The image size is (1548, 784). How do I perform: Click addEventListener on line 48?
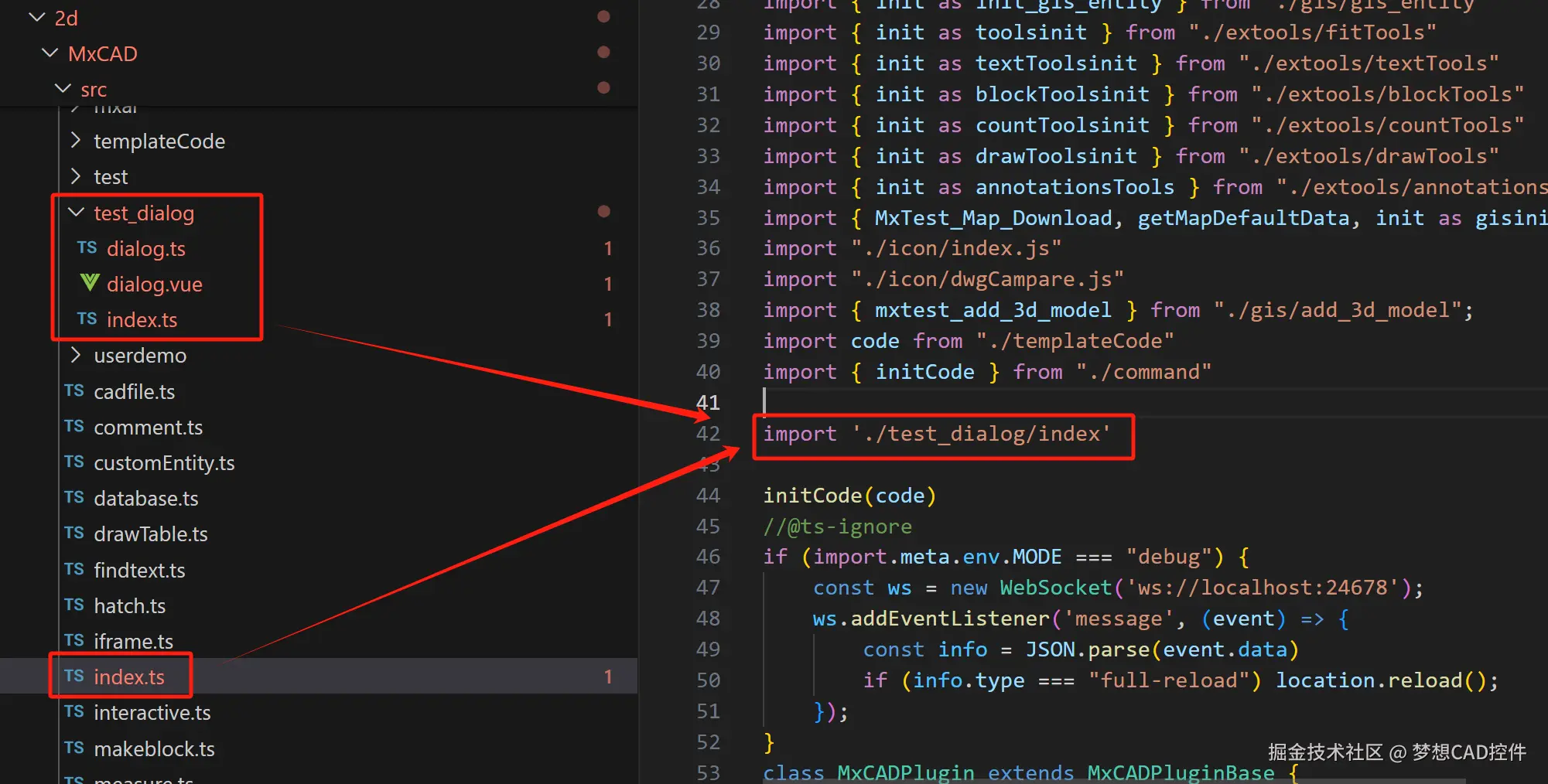tap(950, 619)
